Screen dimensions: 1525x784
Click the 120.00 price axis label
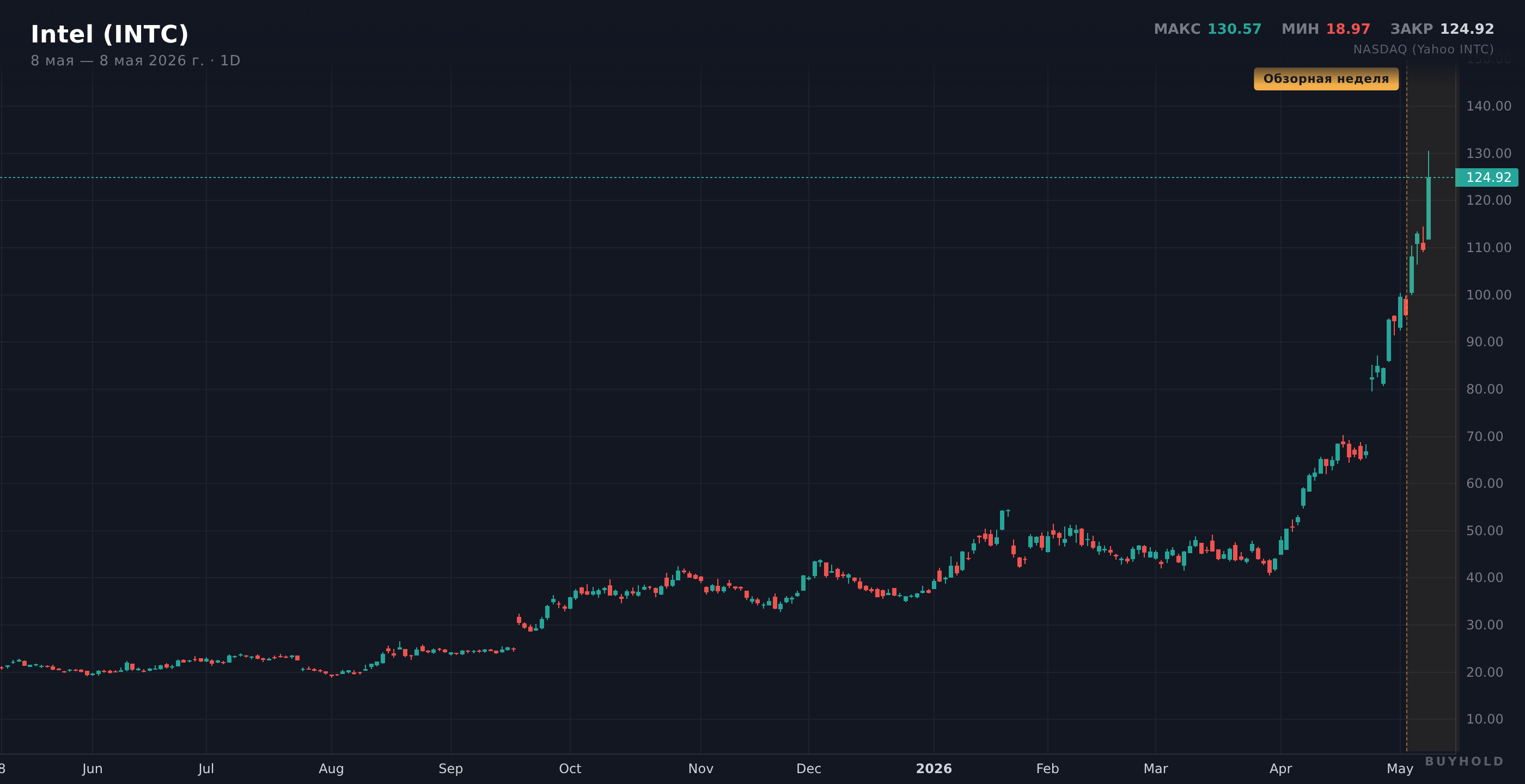(1489, 200)
